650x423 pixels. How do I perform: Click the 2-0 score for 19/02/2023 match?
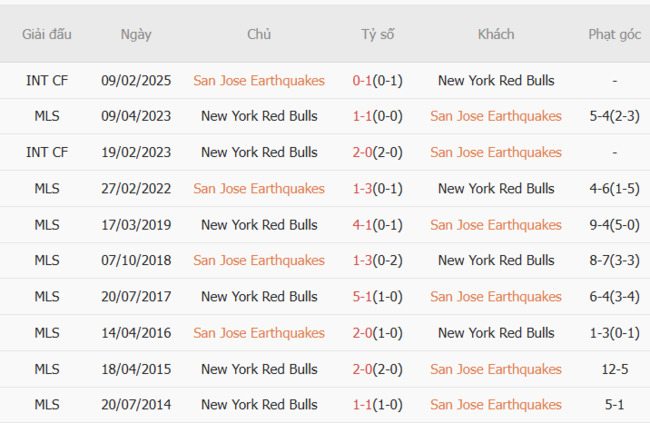coord(362,152)
